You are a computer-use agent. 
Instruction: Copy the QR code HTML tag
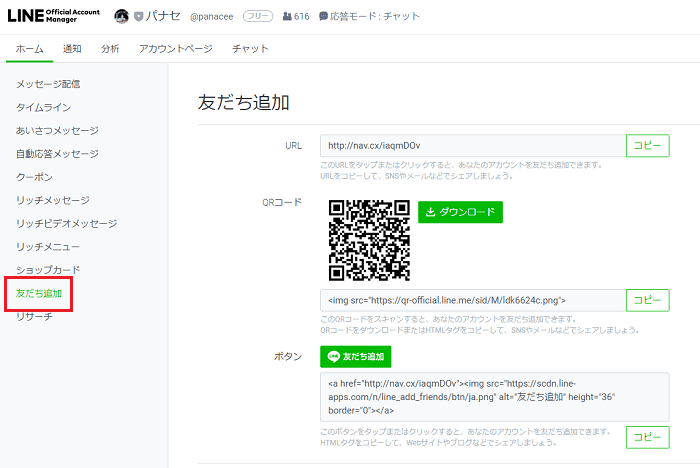(x=647, y=300)
